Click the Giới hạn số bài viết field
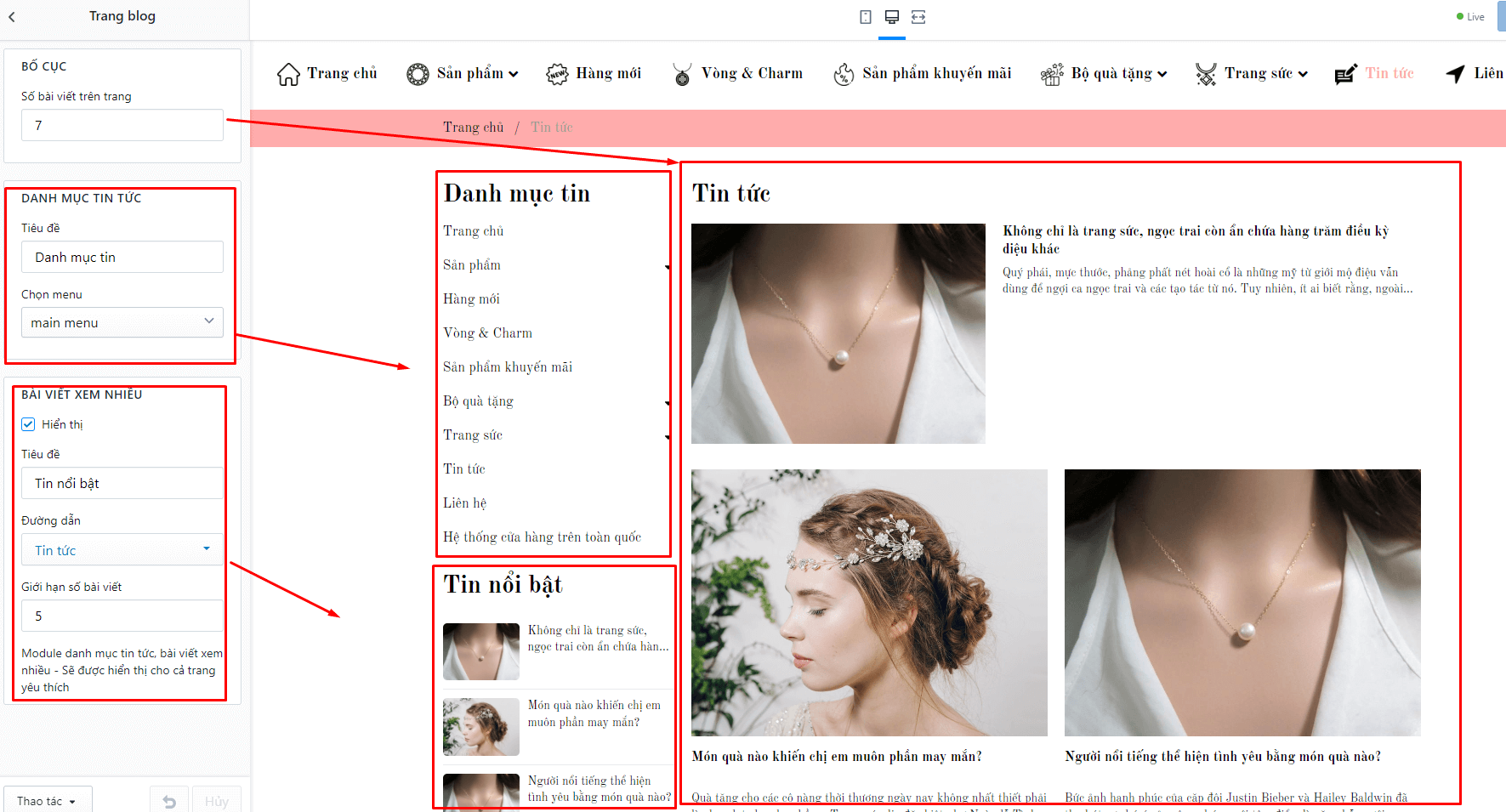Viewport: 1506px width, 812px height. 122,616
